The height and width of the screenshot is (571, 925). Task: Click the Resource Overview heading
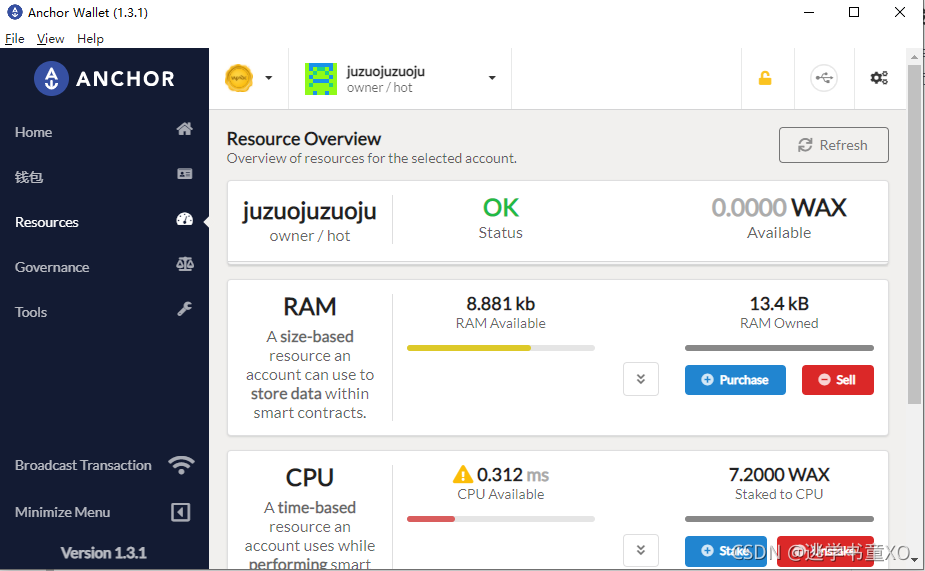point(304,139)
